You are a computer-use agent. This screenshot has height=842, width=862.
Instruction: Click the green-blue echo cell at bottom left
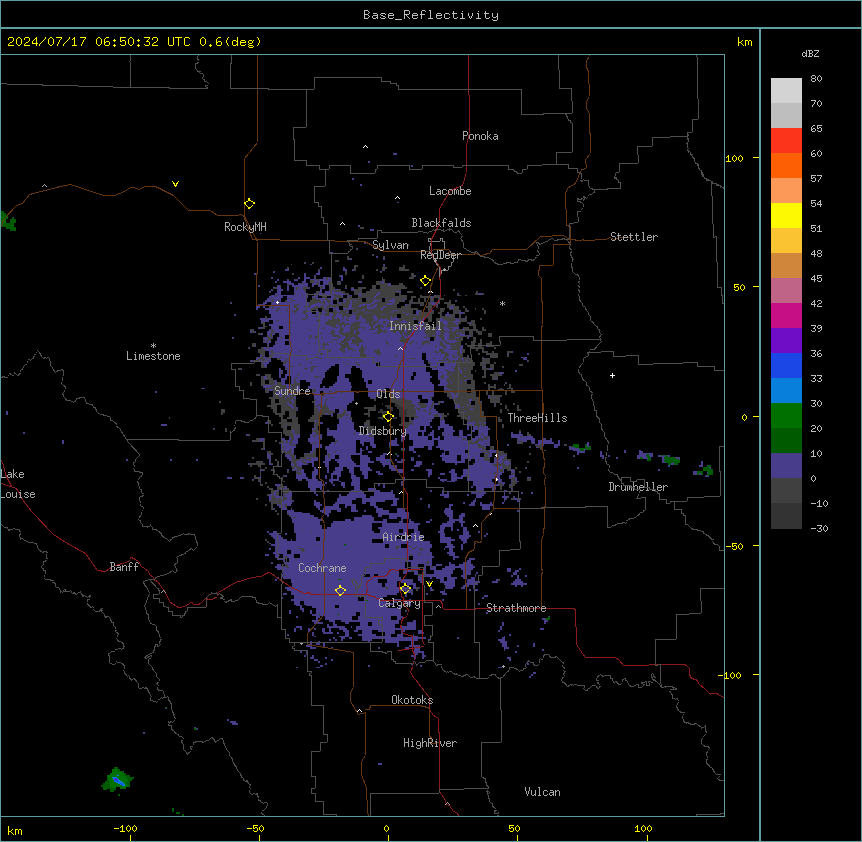pyautogui.click(x=118, y=779)
